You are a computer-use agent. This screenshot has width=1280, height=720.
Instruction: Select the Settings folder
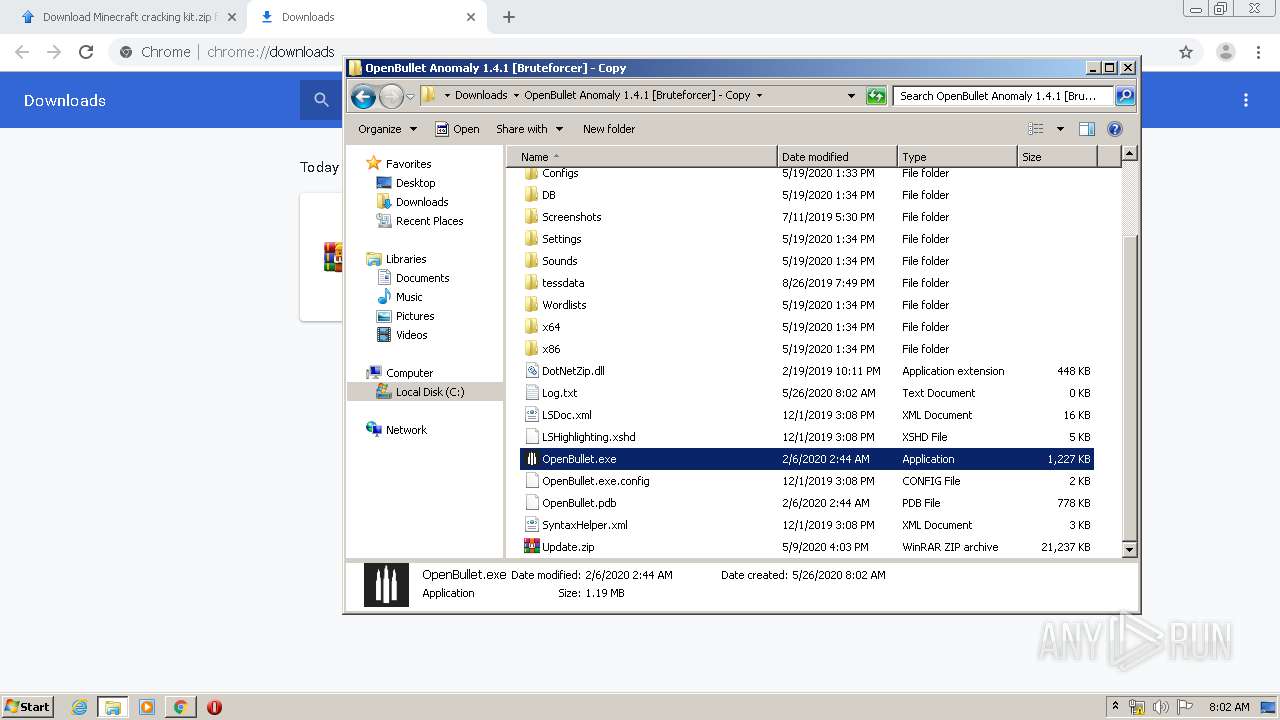point(807,239)
